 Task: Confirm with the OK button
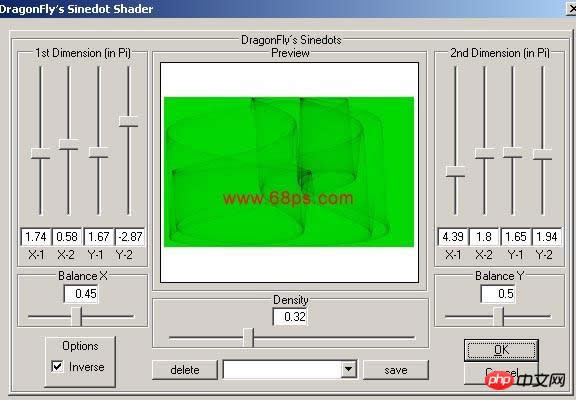pyautogui.click(x=501, y=350)
